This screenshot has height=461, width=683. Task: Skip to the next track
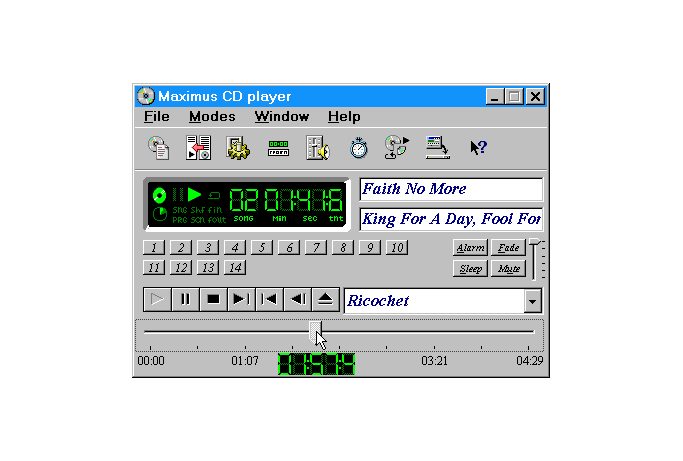pyautogui.click(x=241, y=299)
